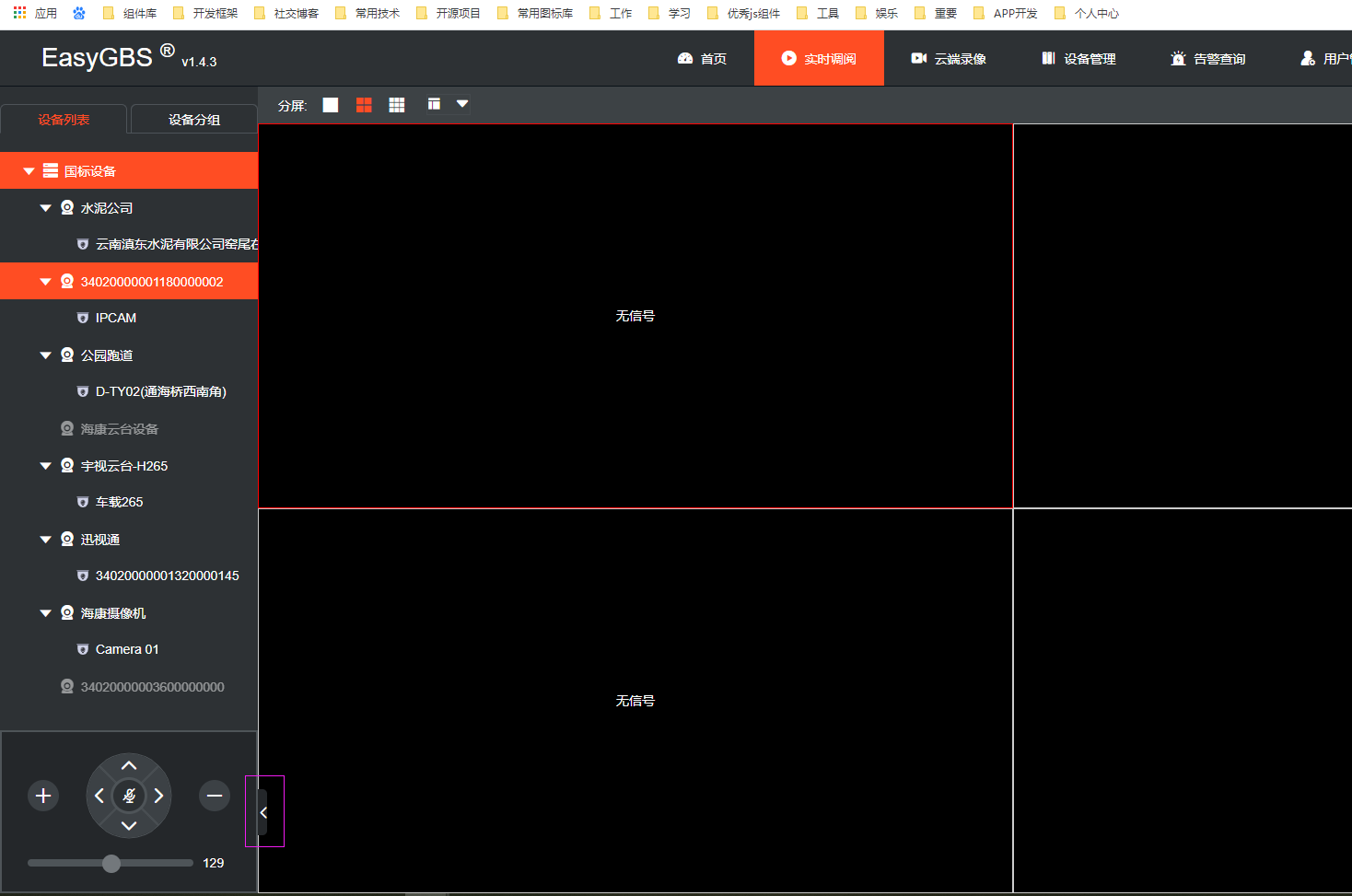Collapse the 迅视通 device node arrow
Viewport: 1352px width, 896px height.
45,540
